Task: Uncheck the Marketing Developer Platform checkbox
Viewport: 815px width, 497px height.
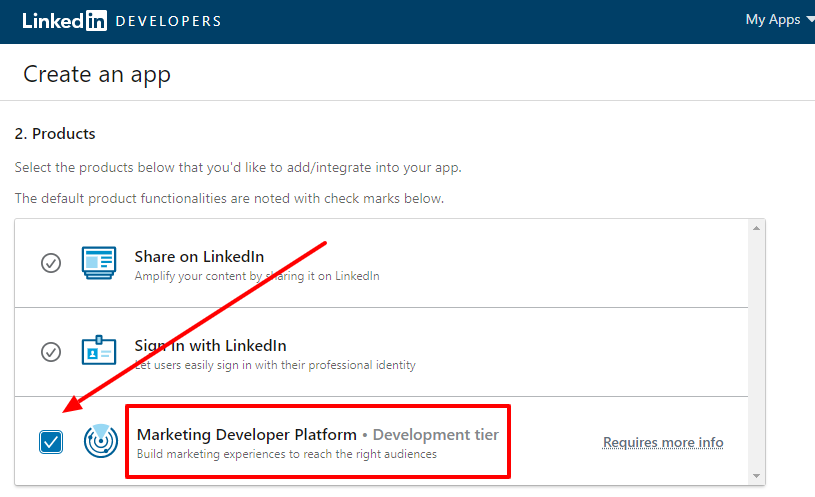Action: pos(51,442)
